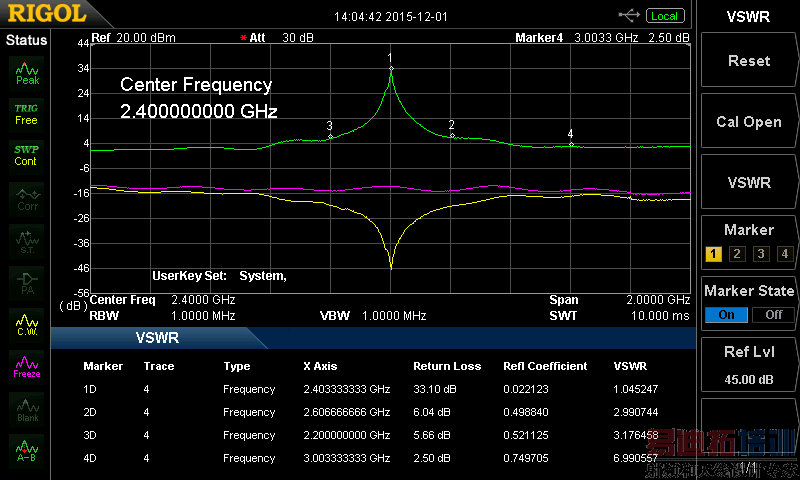Click the Span 2.0000 GHz value
This screenshot has height=480, width=800.
click(658, 300)
